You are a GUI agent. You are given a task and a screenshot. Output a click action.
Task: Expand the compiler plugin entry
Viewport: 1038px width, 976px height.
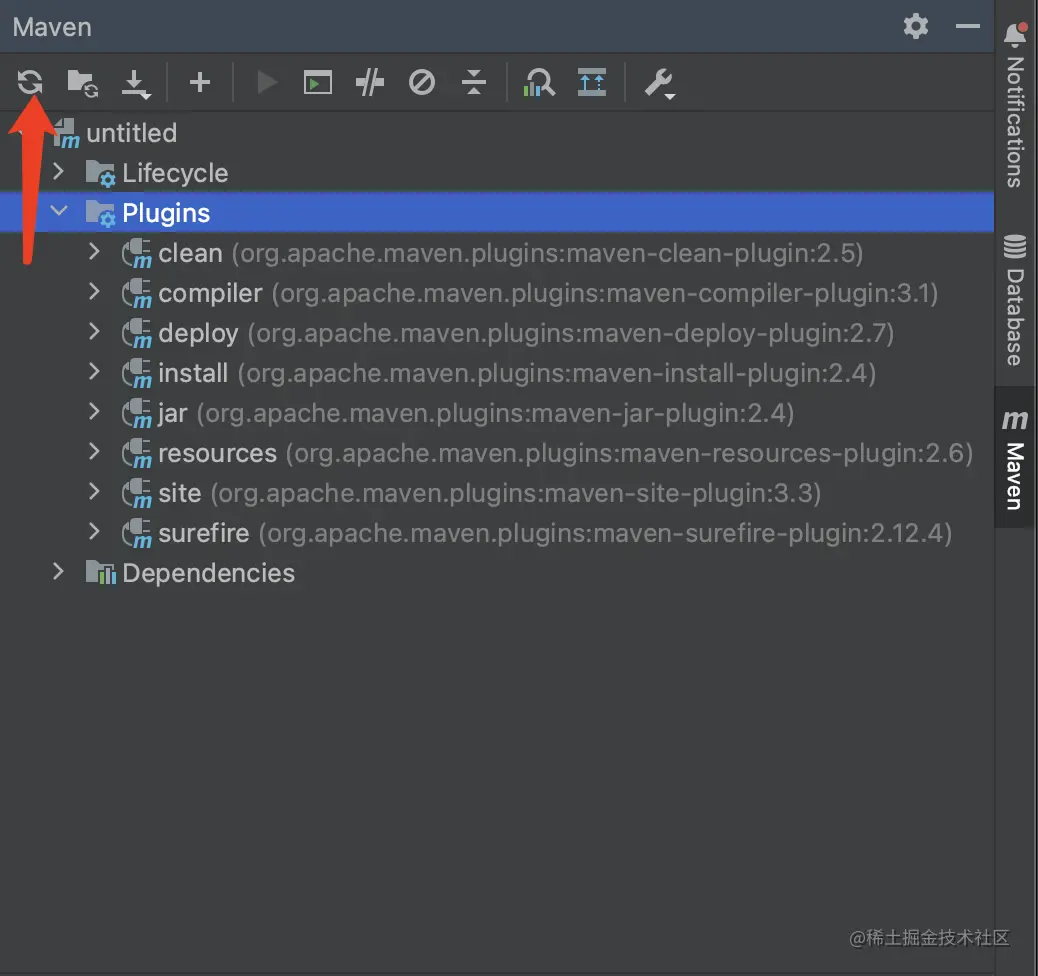[x=94, y=291]
